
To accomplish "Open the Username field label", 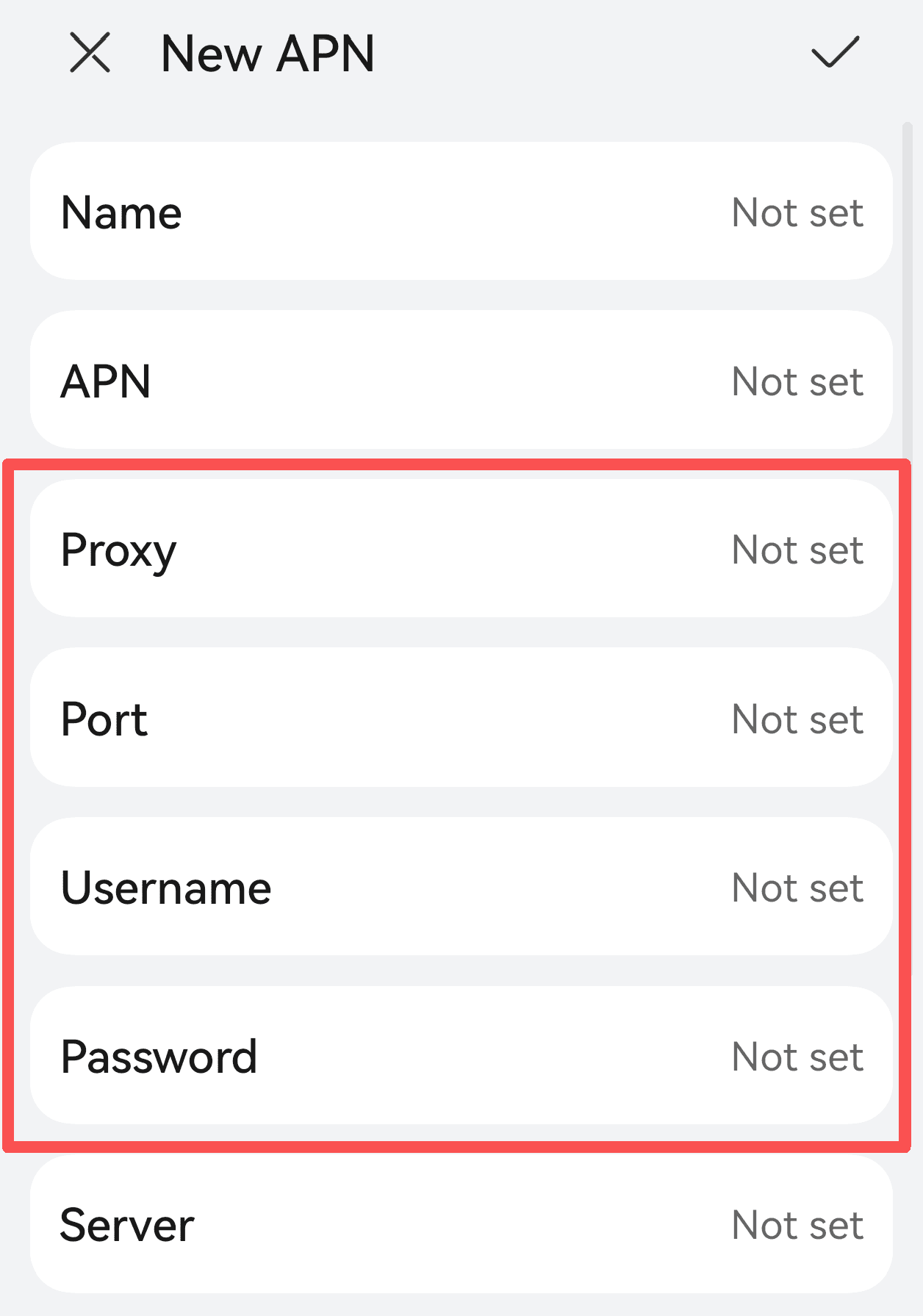I will tap(166, 888).
